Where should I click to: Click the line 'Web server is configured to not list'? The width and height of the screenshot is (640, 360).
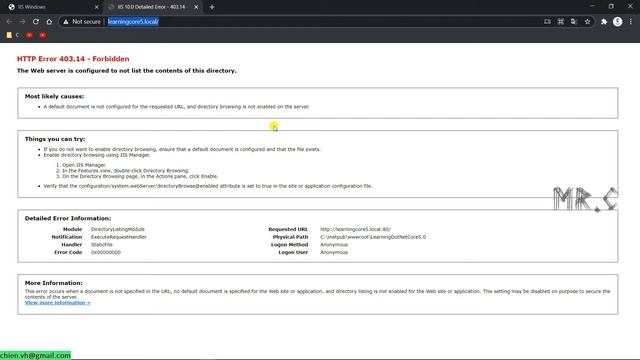click(127, 71)
